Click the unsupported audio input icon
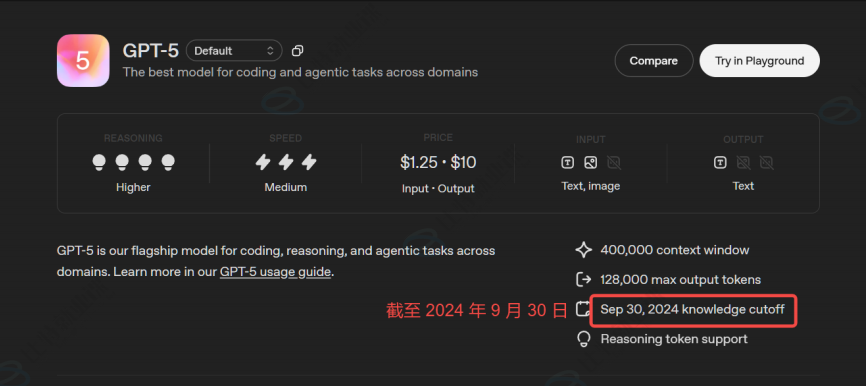 click(614, 162)
